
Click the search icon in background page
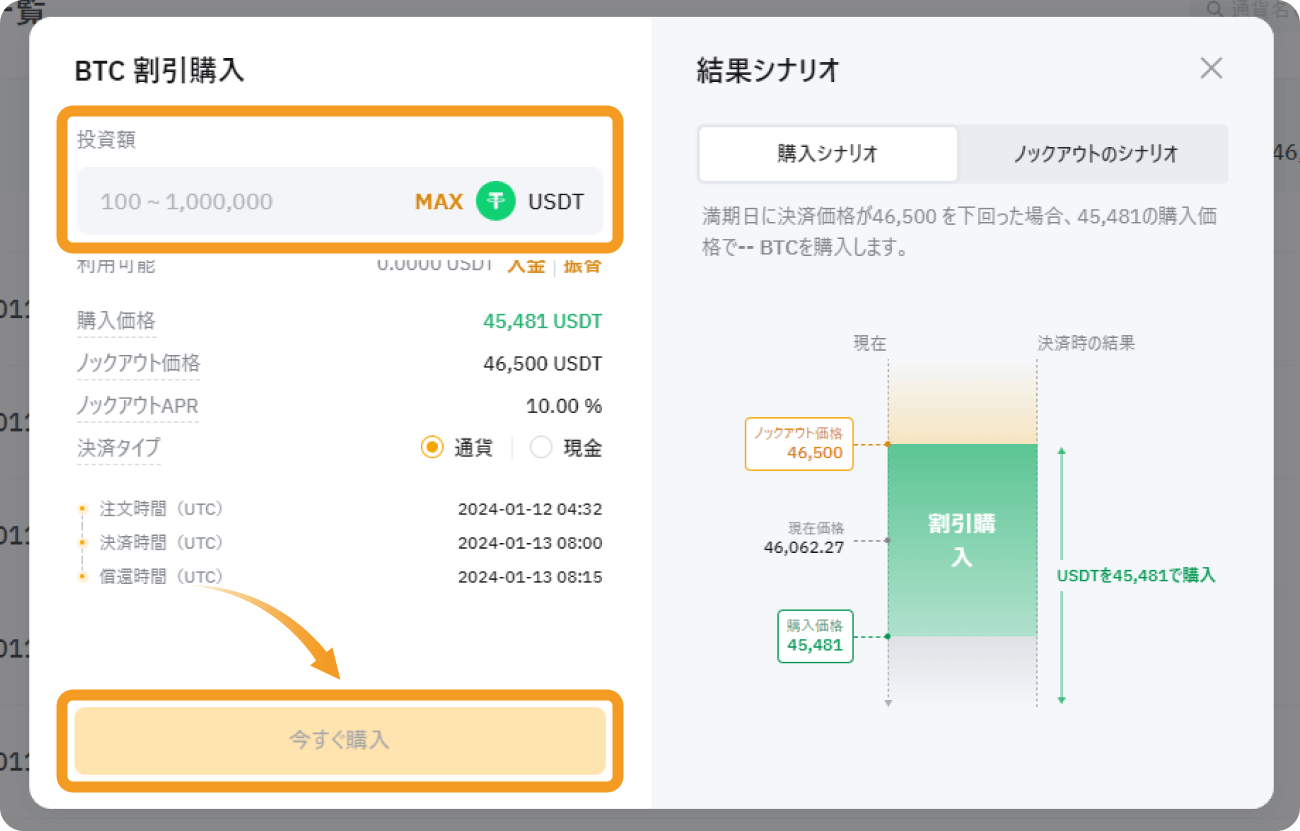point(1215,9)
